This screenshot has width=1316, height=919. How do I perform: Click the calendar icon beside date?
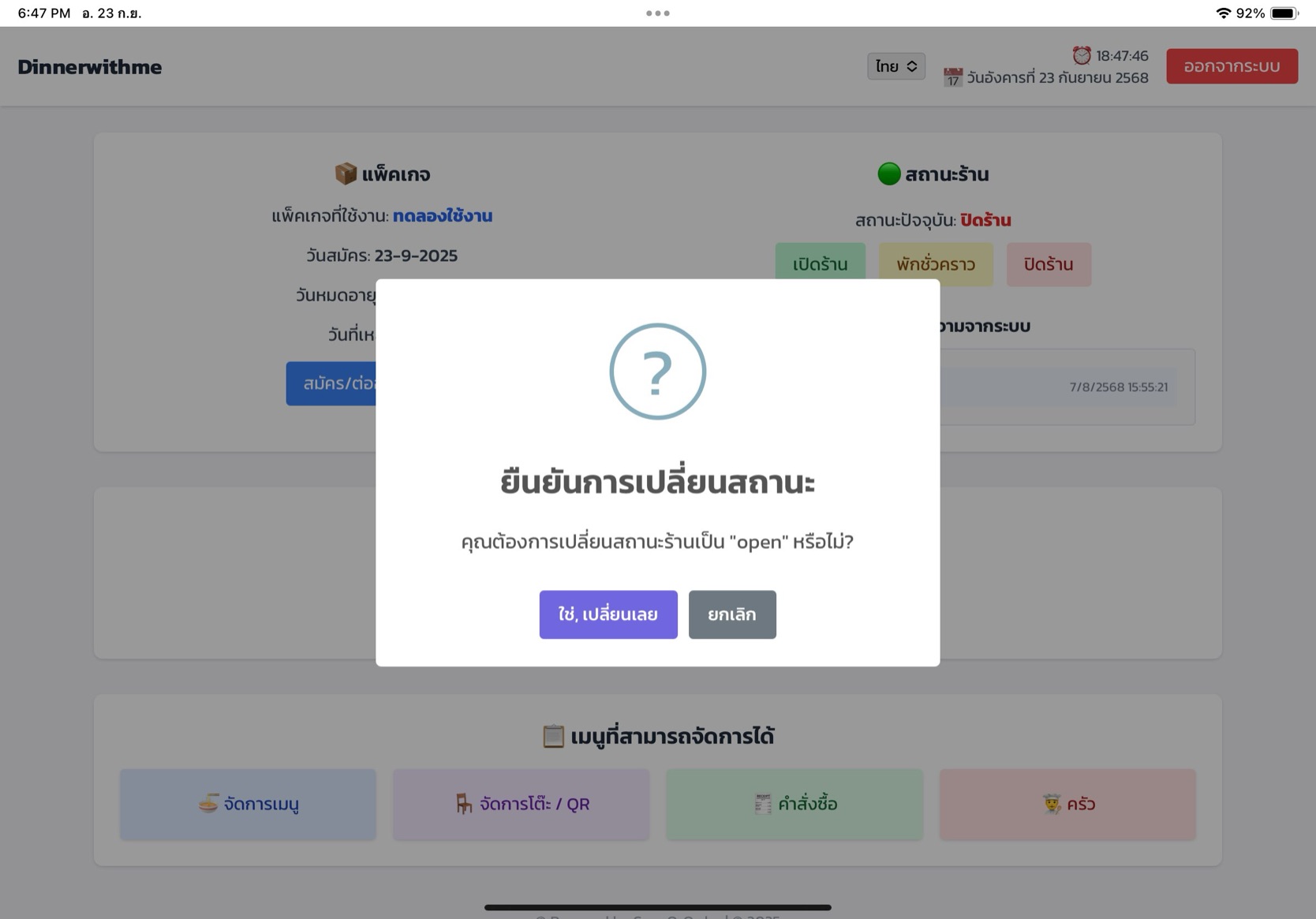point(953,77)
